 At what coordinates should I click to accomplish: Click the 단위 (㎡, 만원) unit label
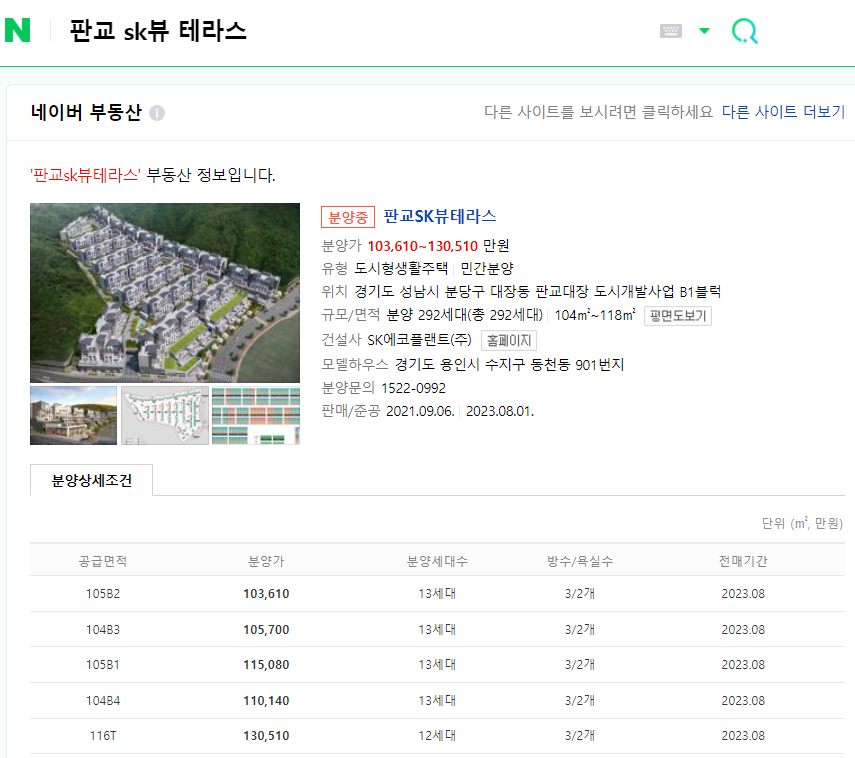802,524
